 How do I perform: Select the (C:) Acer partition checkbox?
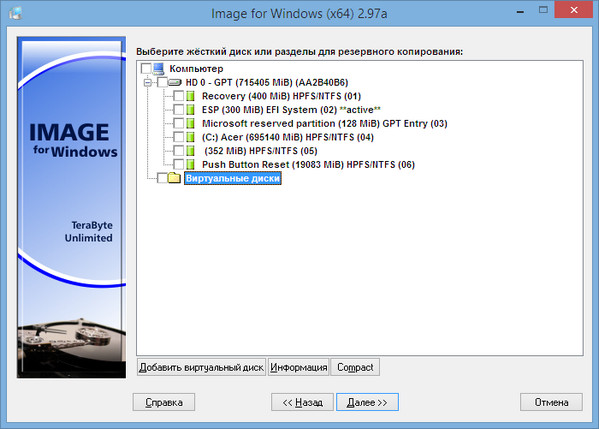178,137
